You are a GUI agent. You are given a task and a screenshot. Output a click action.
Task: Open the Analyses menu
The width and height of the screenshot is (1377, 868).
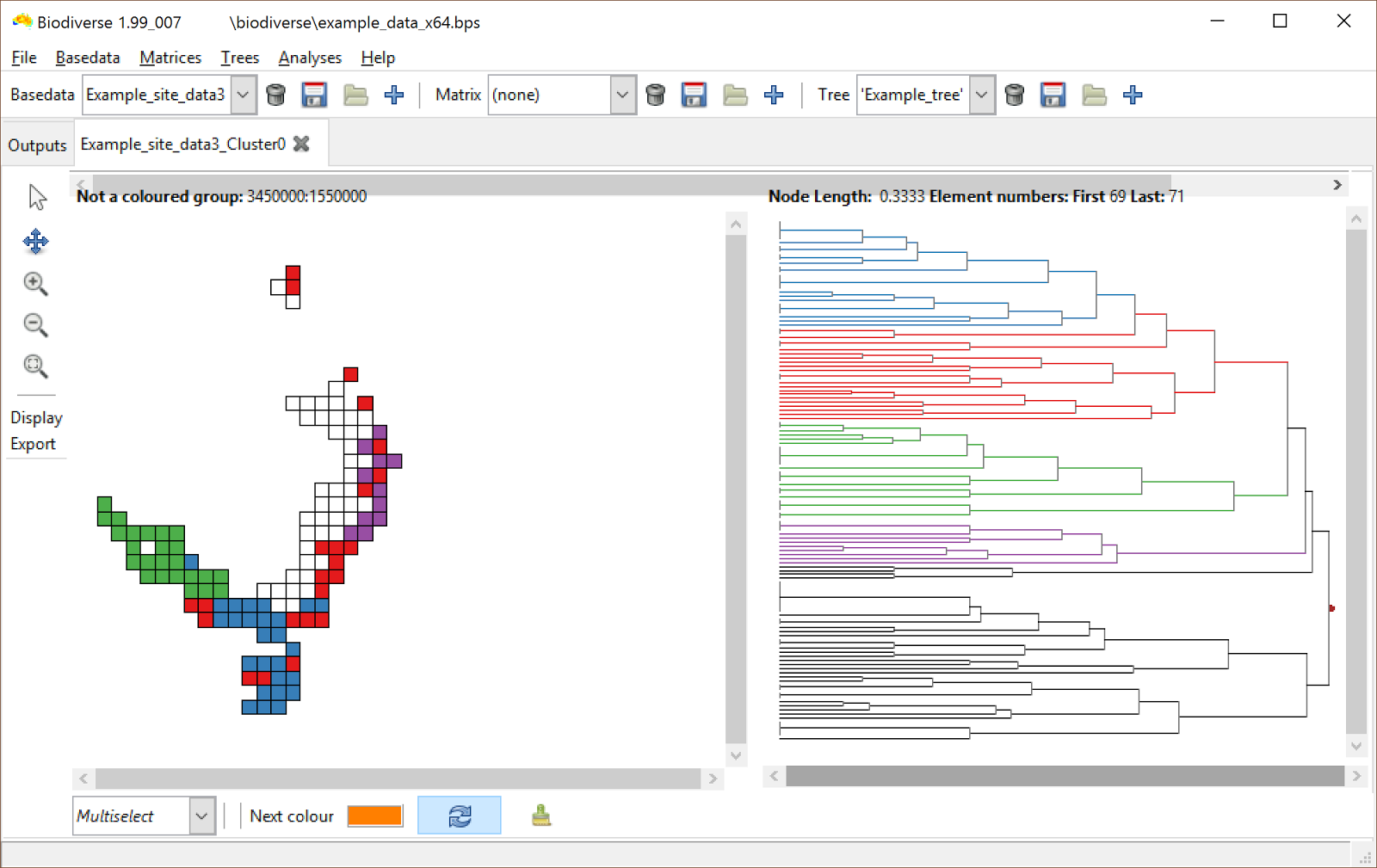click(x=309, y=58)
